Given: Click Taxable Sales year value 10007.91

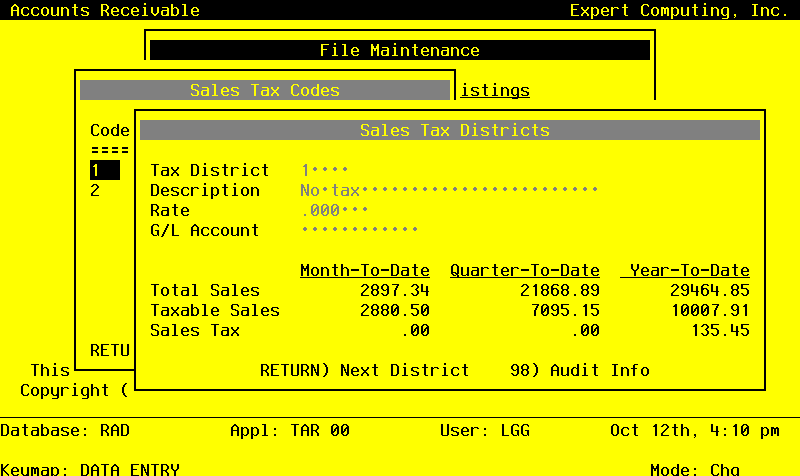Looking at the screenshot, I should tap(710, 310).
